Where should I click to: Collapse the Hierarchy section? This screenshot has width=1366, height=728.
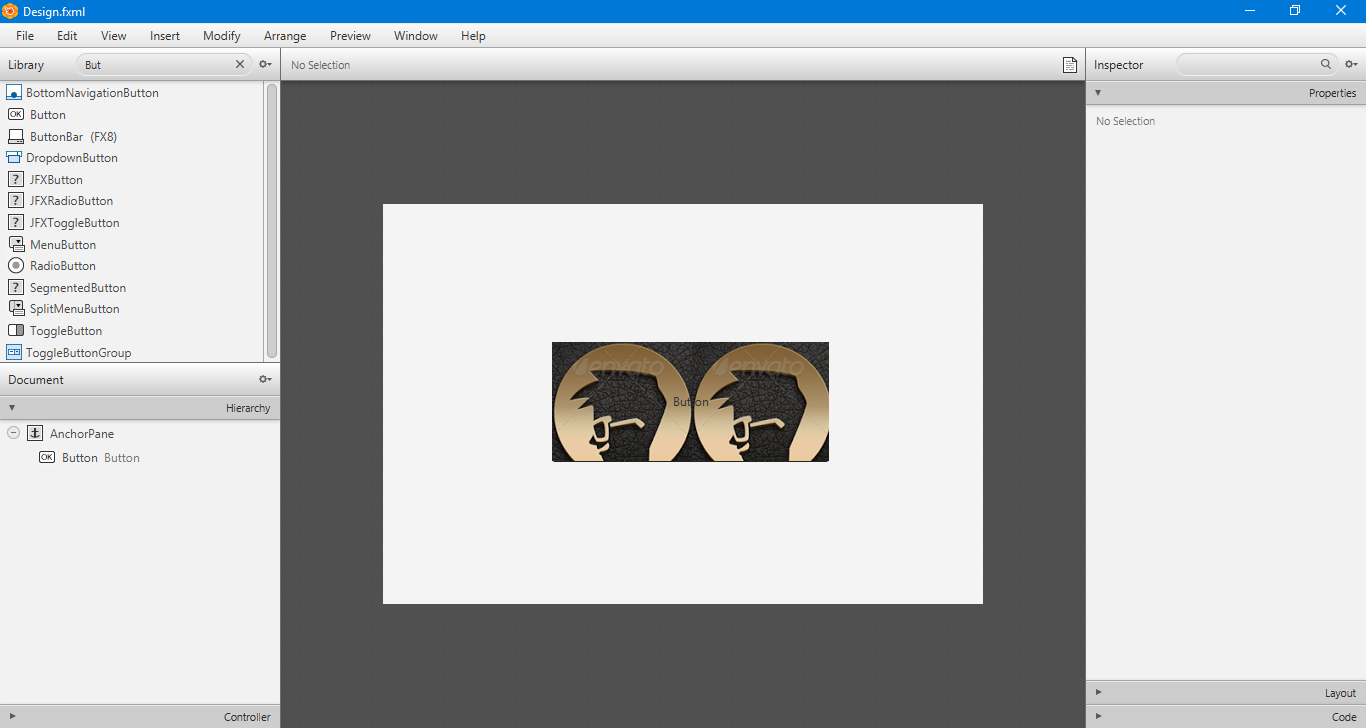pyautogui.click(x=12, y=408)
